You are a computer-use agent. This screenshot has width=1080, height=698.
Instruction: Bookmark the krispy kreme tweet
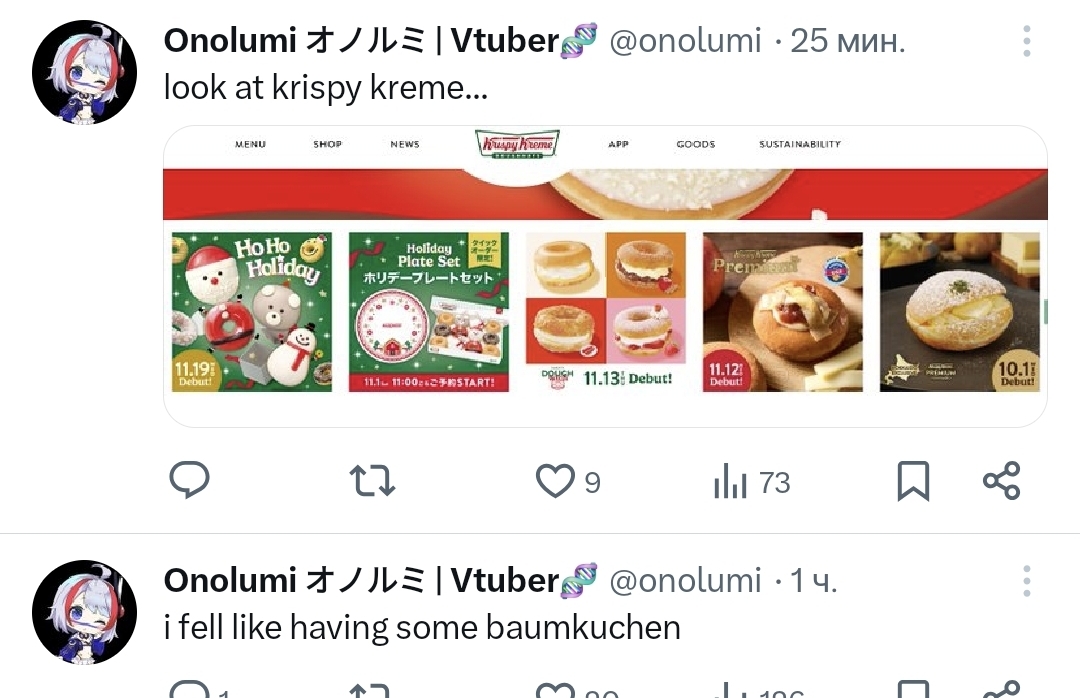point(913,481)
